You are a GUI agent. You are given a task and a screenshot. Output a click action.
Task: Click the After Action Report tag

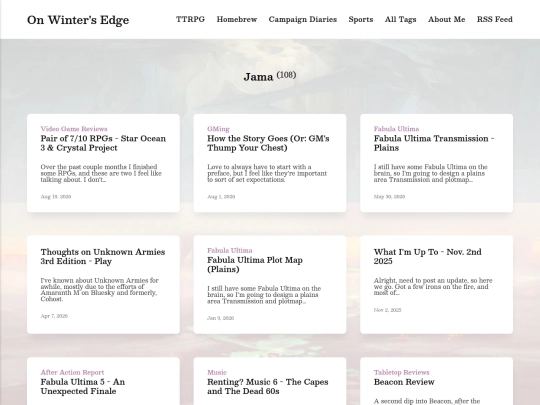pyautogui.click(x=72, y=372)
